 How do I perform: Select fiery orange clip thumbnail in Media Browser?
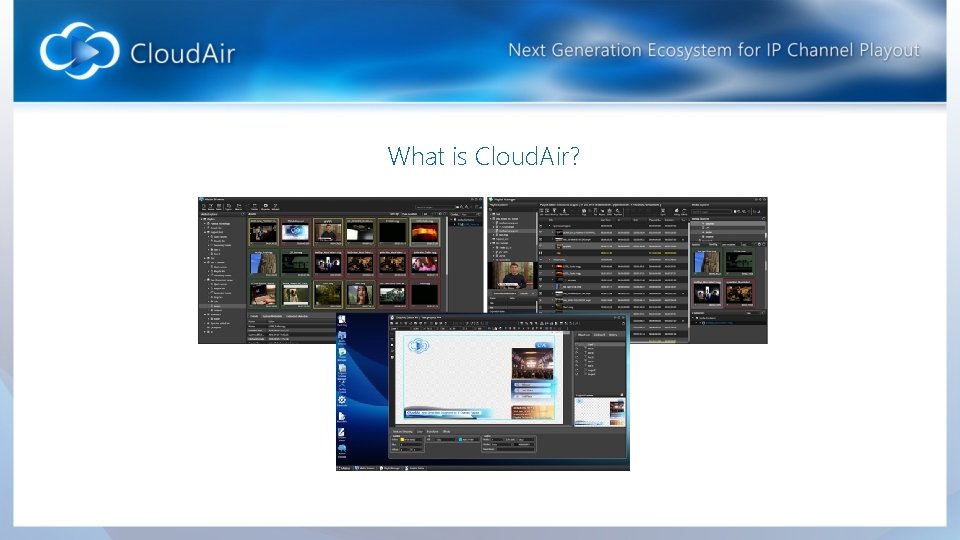point(424,233)
